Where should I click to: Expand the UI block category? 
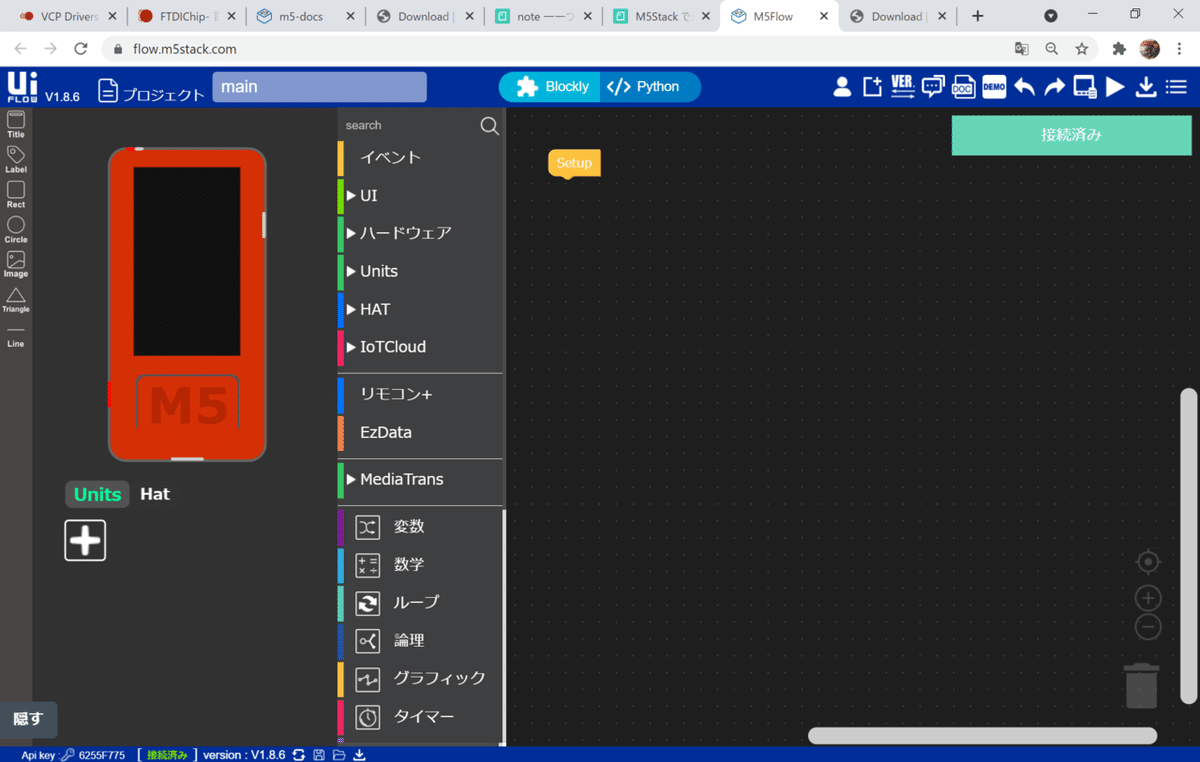[420, 195]
